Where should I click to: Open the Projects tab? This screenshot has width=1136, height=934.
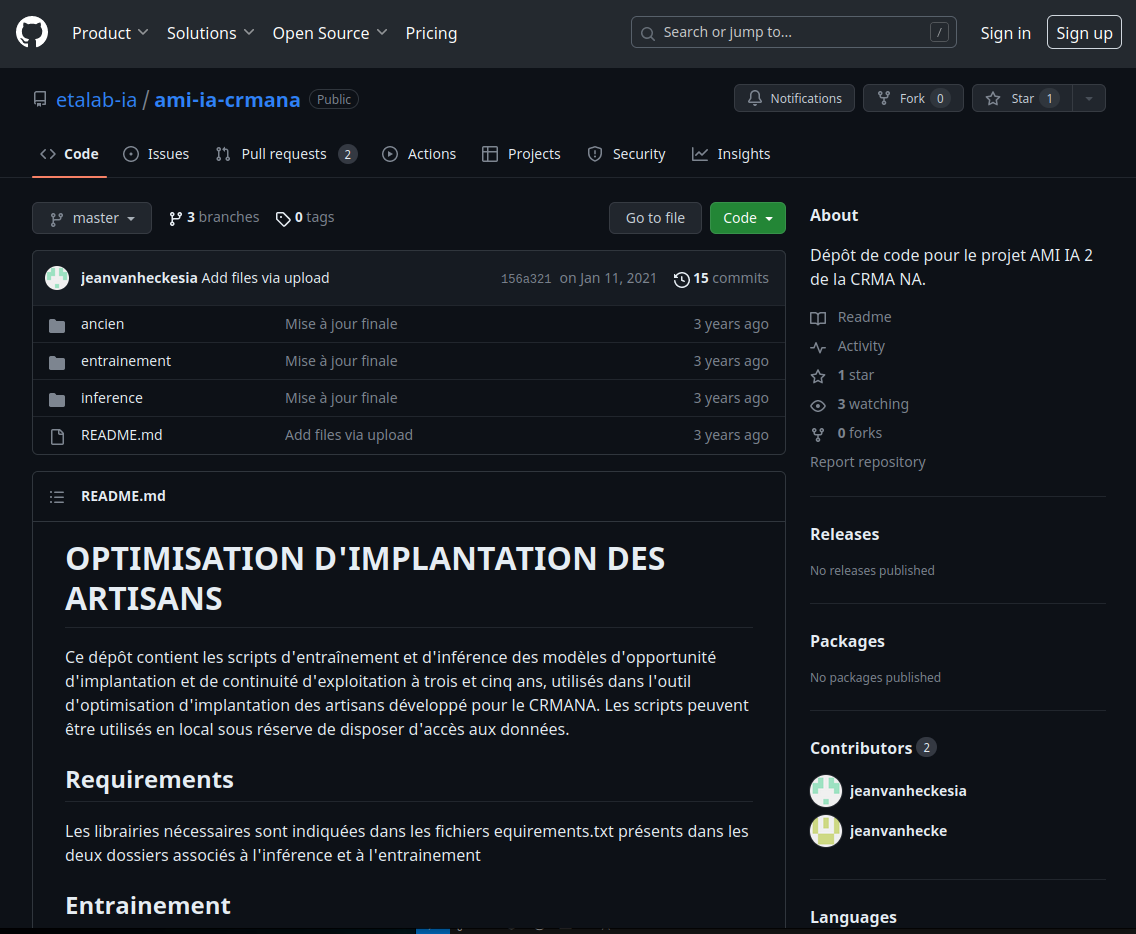coord(521,154)
